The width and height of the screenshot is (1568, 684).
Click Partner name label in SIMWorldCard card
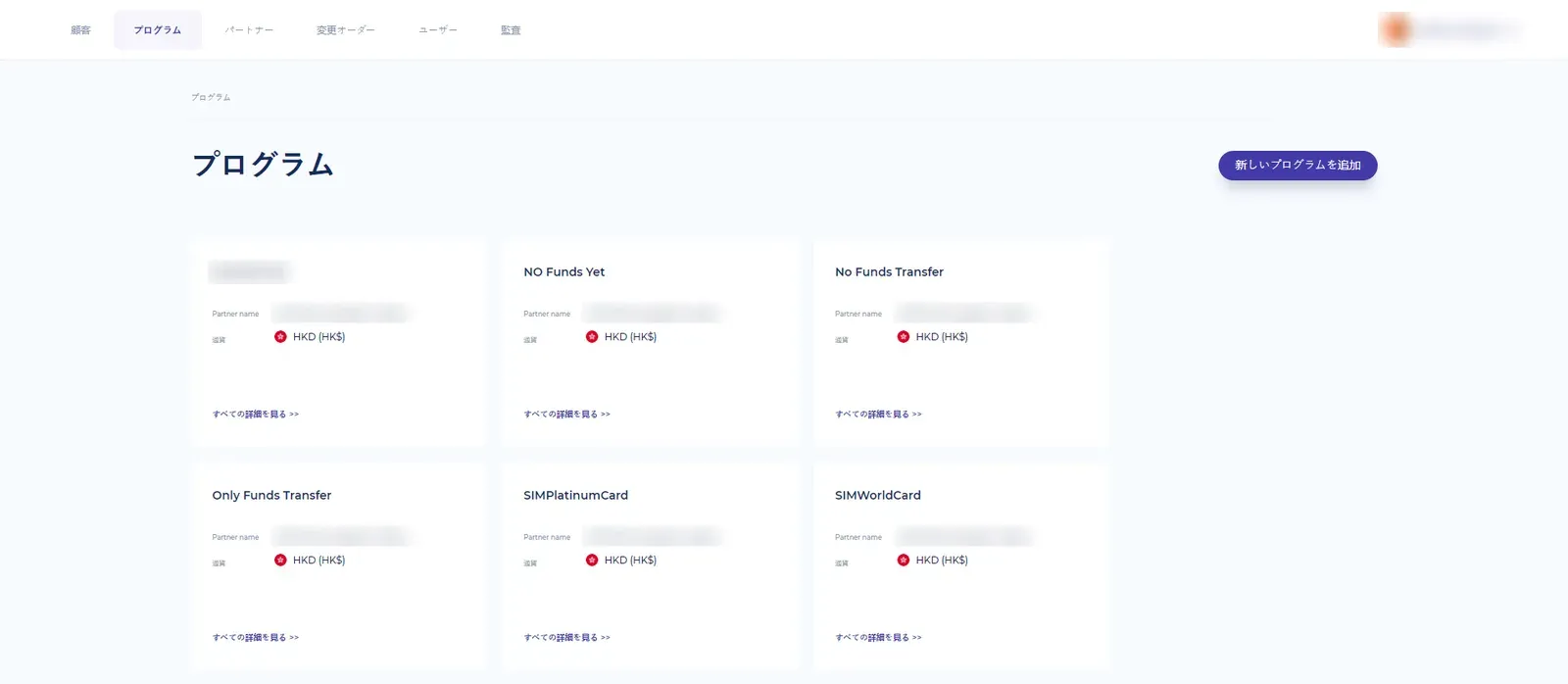(858, 538)
